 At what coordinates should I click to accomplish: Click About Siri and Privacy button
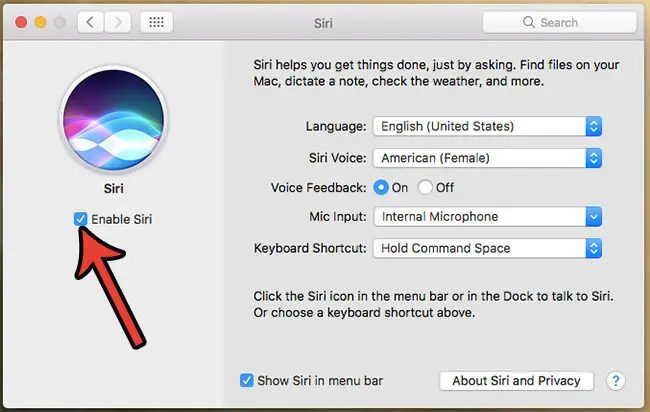tap(517, 380)
